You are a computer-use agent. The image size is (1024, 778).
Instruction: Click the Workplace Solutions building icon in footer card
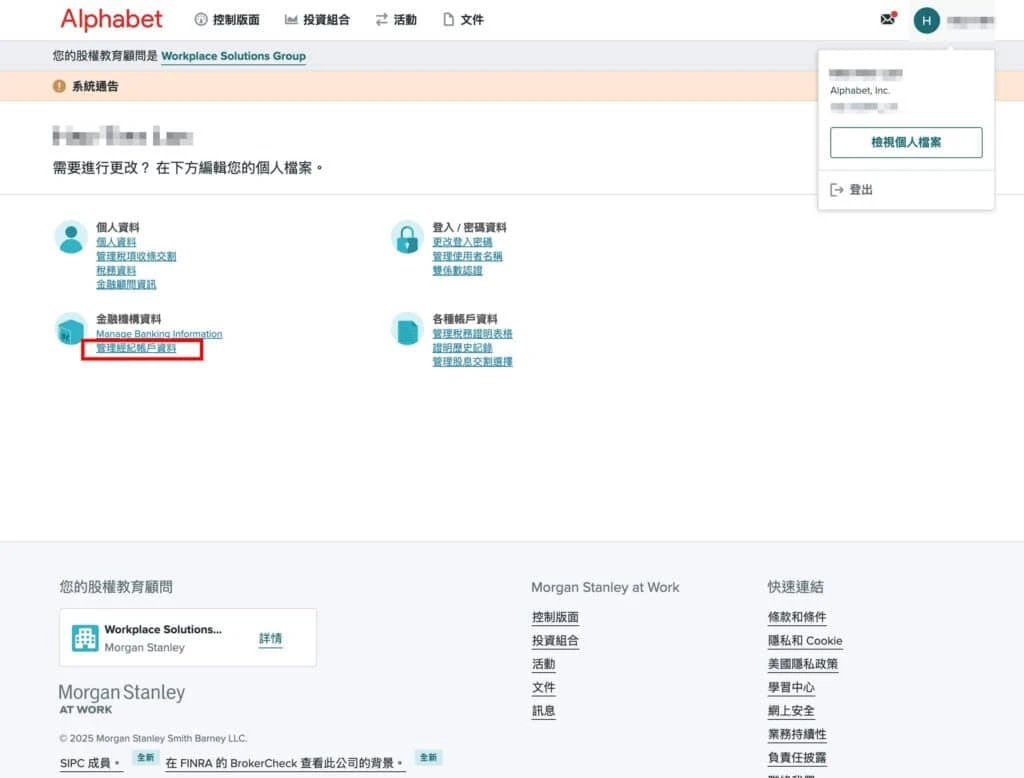pyautogui.click(x=85, y=638)
